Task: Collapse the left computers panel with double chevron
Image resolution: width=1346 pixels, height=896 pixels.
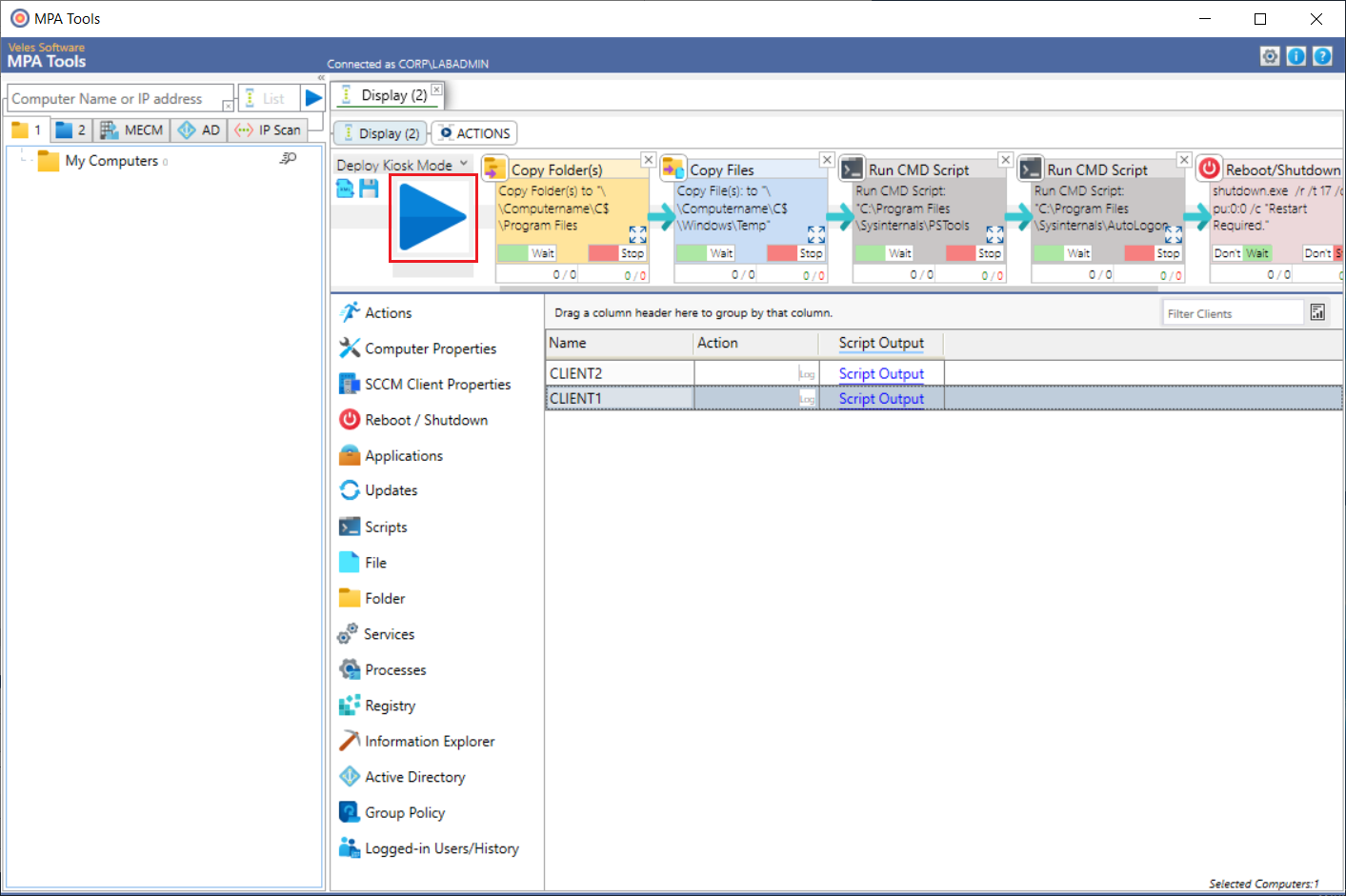Action: pyautogui.click(x=321, y=78)
